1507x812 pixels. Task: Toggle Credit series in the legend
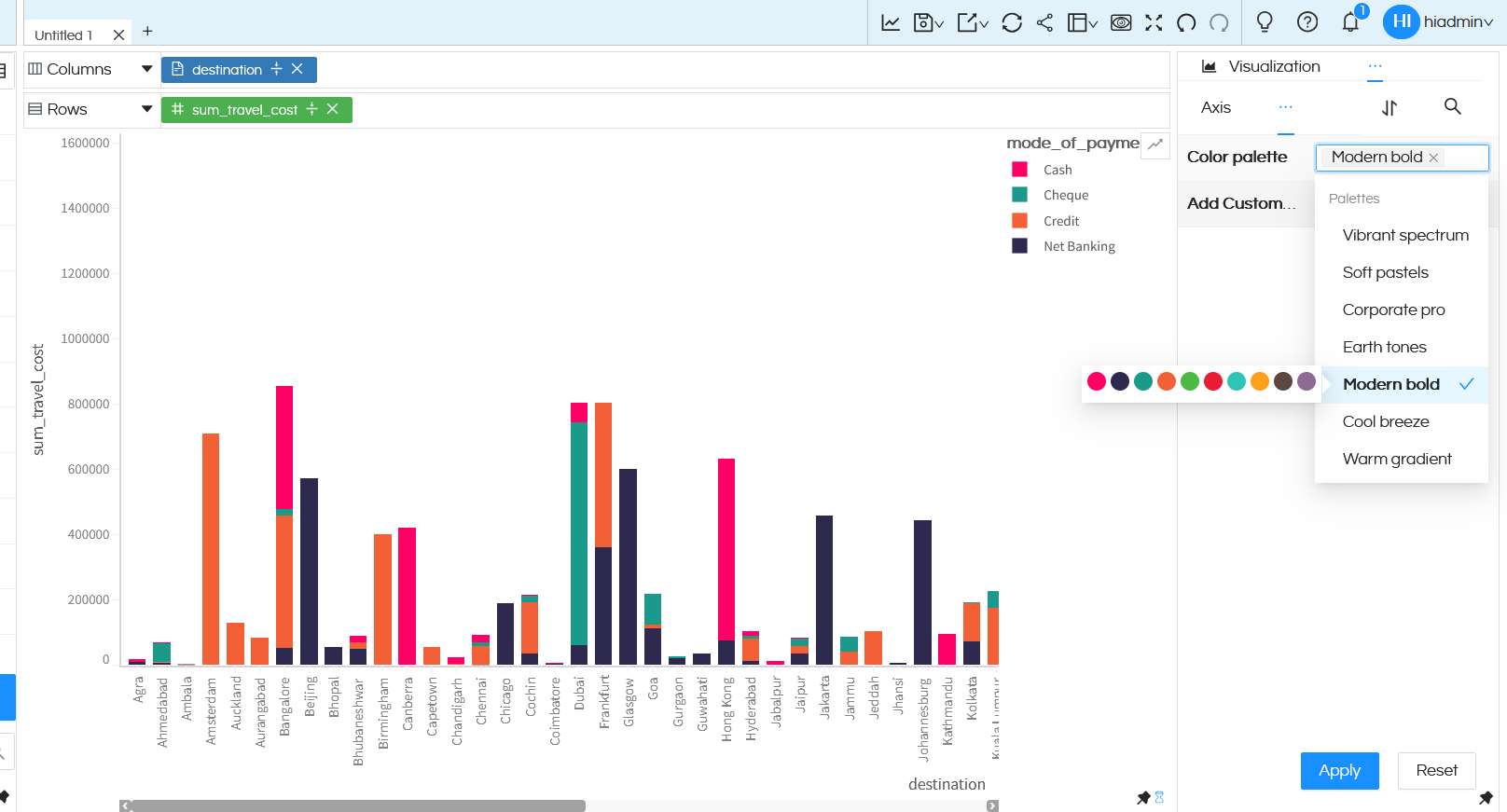1046,221
